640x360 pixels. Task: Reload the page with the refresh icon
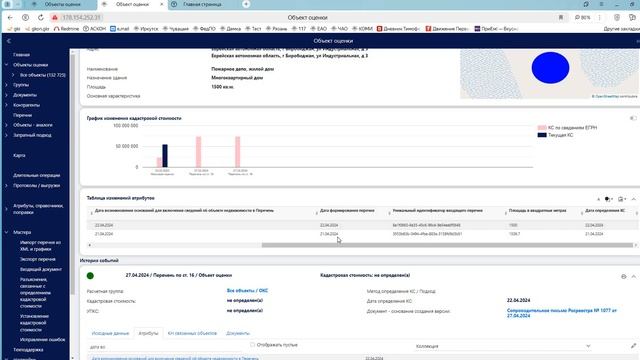41,18
